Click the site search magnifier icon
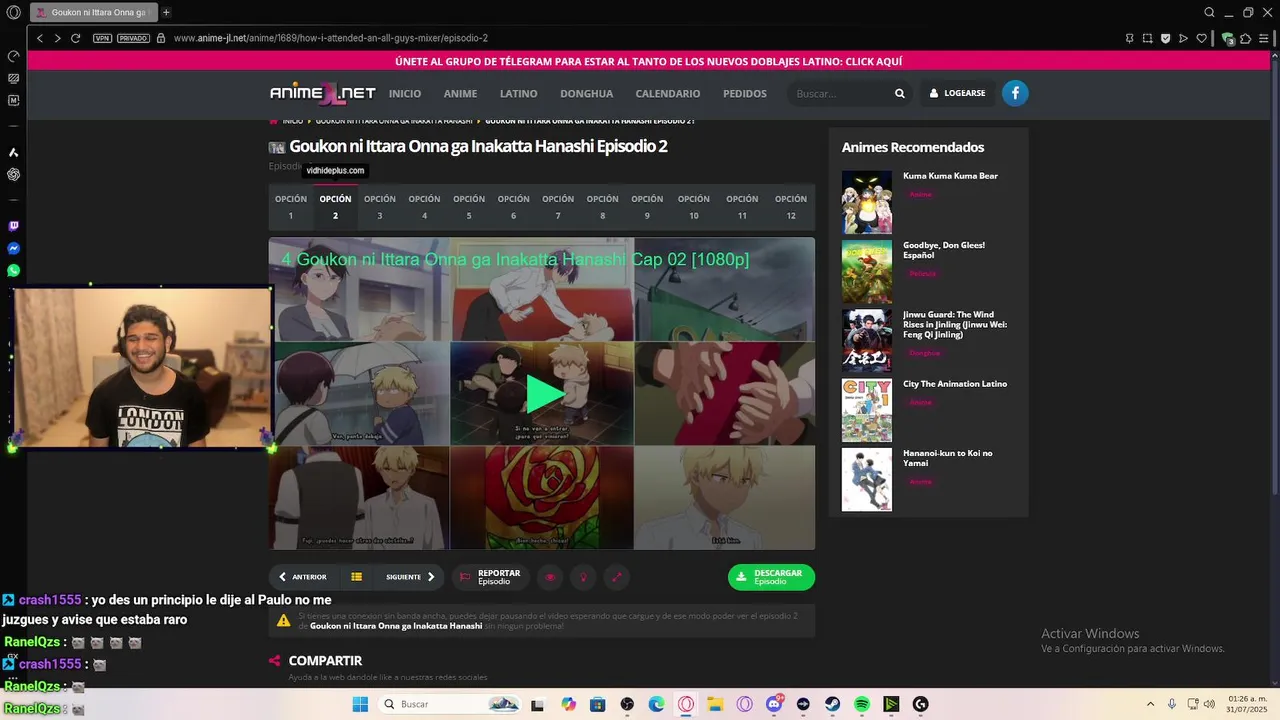Image resolution: width=1280 pixels, height=720 pixels. pyautogui.click(x=899, y=93)
